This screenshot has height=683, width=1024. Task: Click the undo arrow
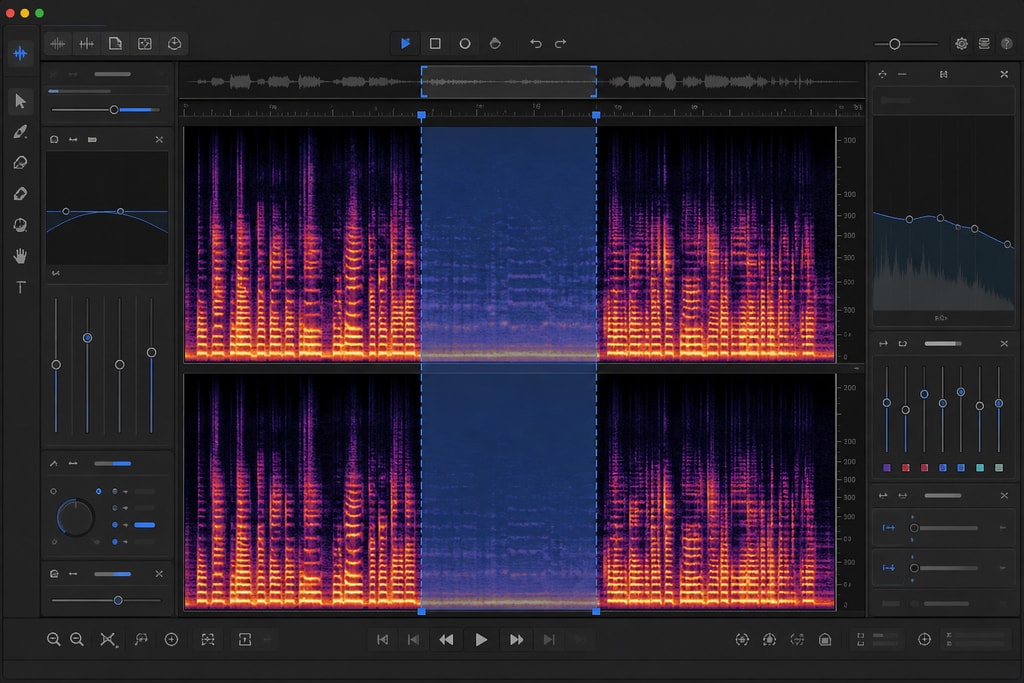click(x=536, y=43)
